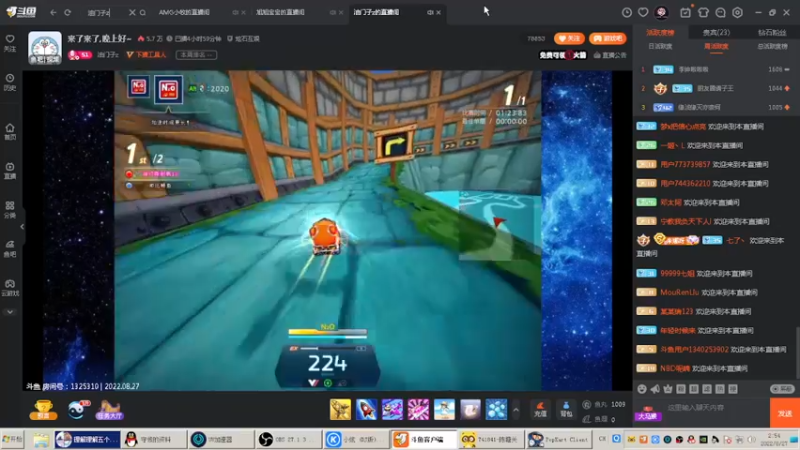The image size is (800, 450).
Task: Focus the search input field
Action: (x=106, y=12)
